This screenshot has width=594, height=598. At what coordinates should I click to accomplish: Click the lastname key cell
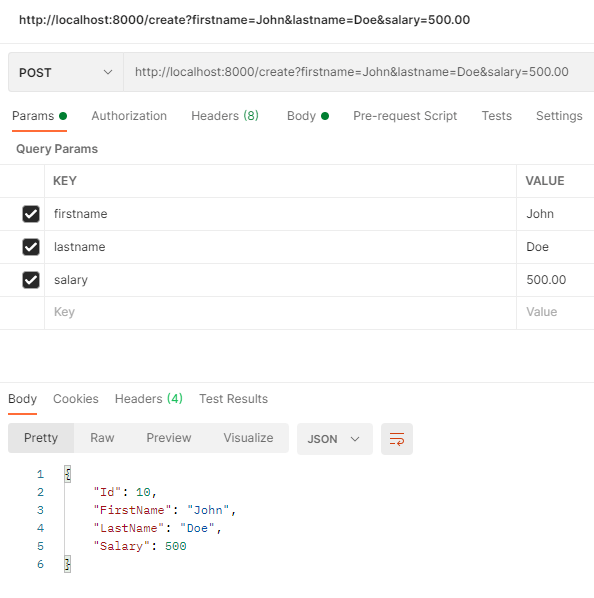pyautogui.click(x=280, y=247)
